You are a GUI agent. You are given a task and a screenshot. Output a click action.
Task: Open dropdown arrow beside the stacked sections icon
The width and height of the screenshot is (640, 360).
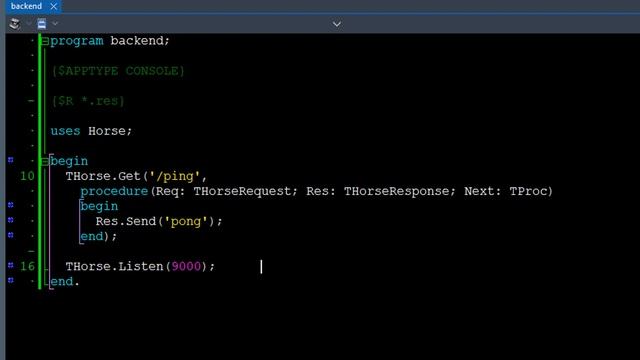[28, 24]
